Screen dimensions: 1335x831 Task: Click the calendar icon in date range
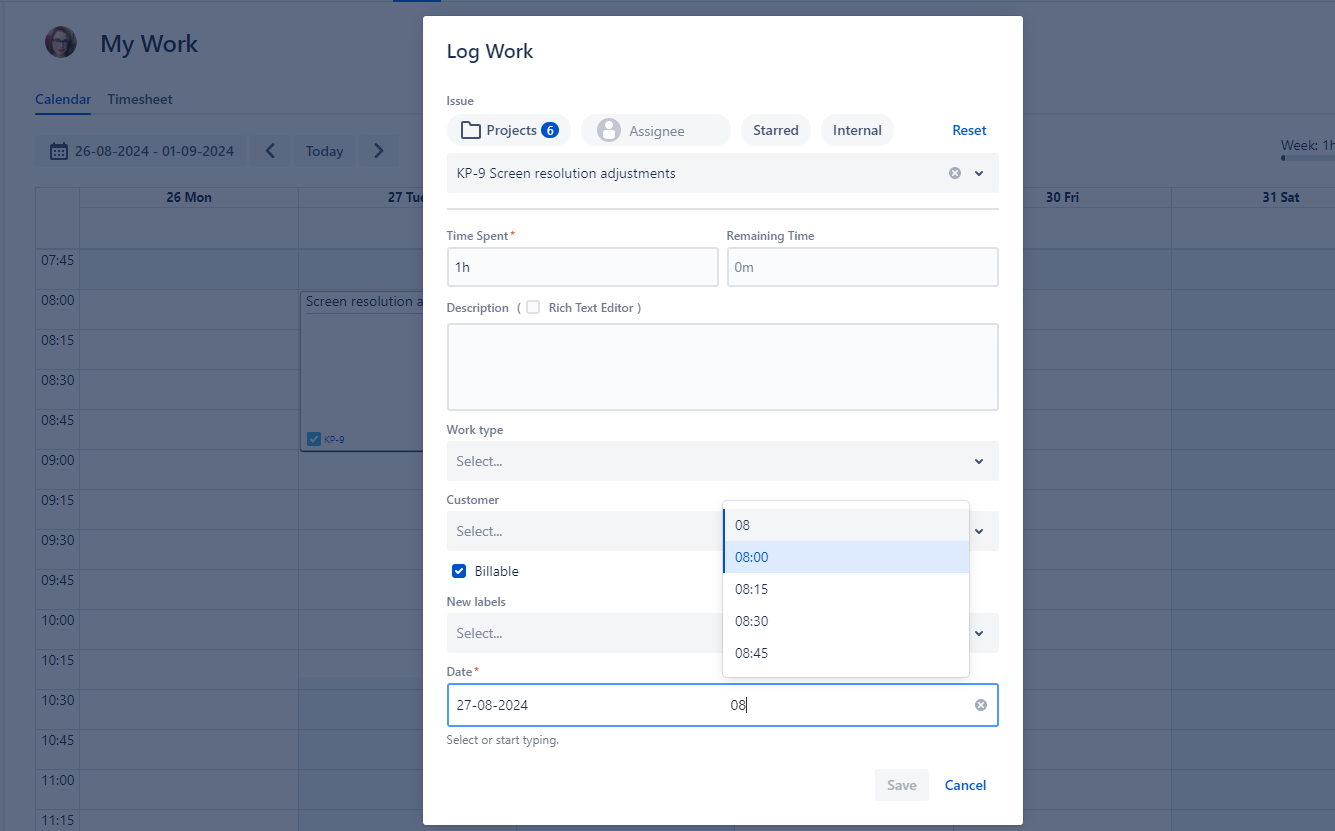pos(59,152)
